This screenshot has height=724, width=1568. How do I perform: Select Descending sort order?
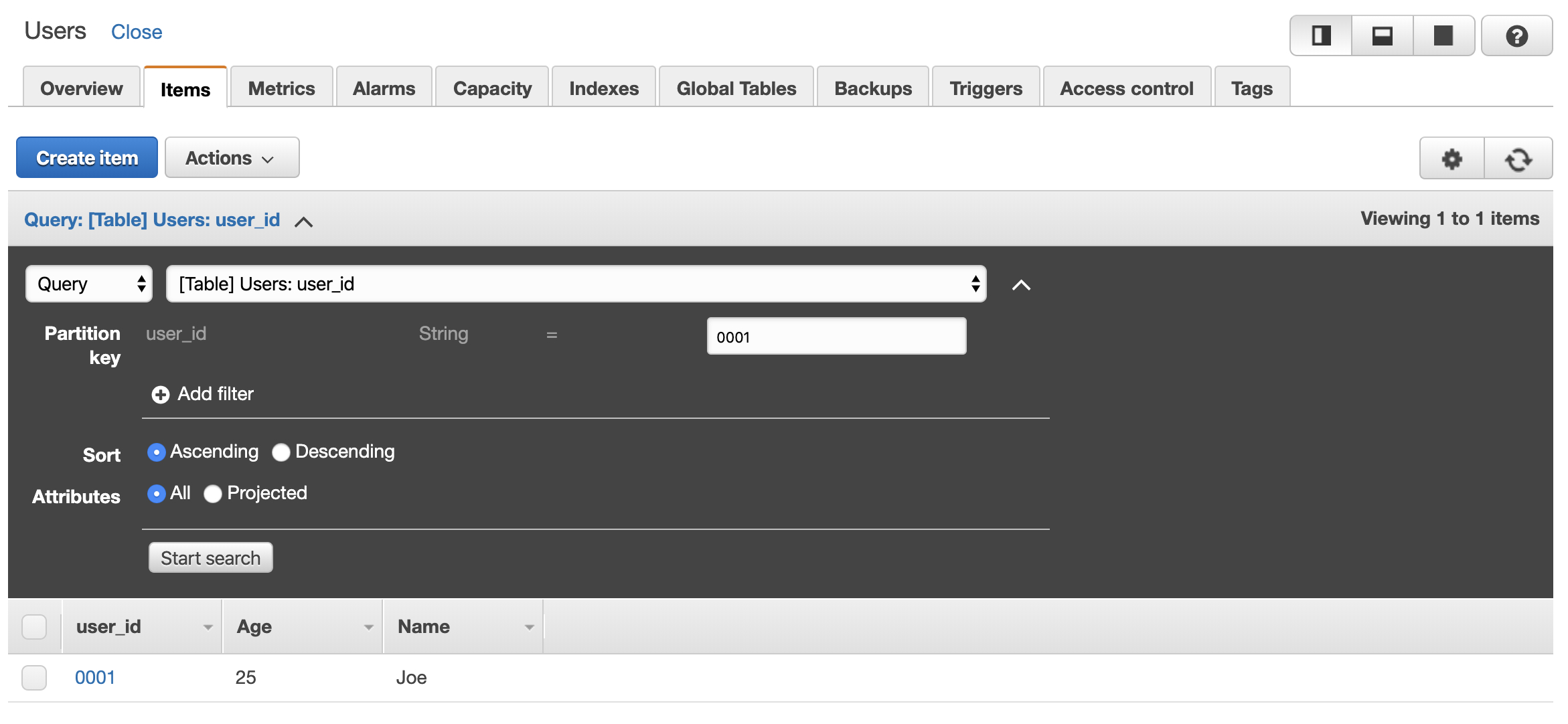click(281, 453)
